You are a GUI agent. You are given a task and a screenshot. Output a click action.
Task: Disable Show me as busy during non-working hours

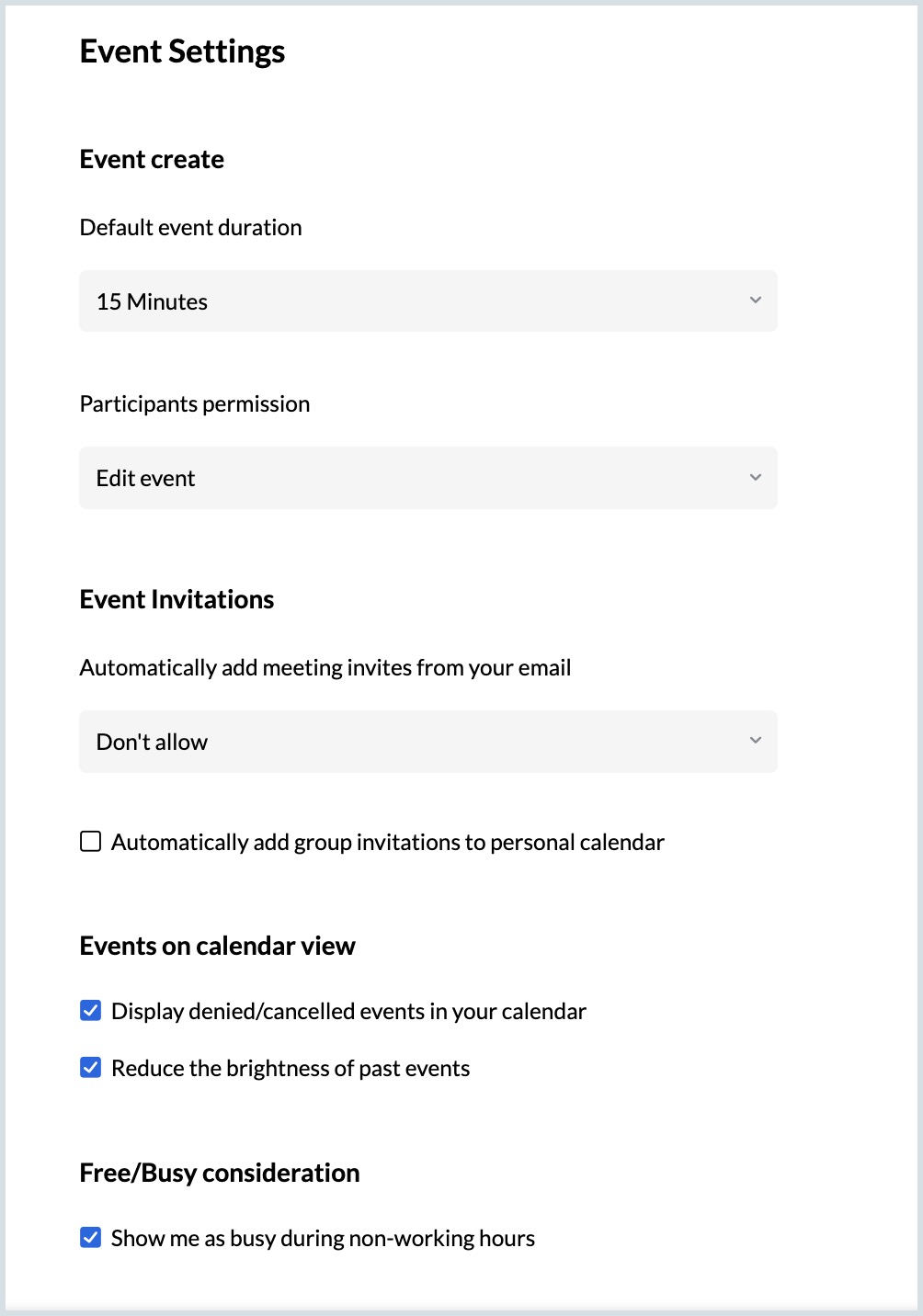(x=90, y=1238)
